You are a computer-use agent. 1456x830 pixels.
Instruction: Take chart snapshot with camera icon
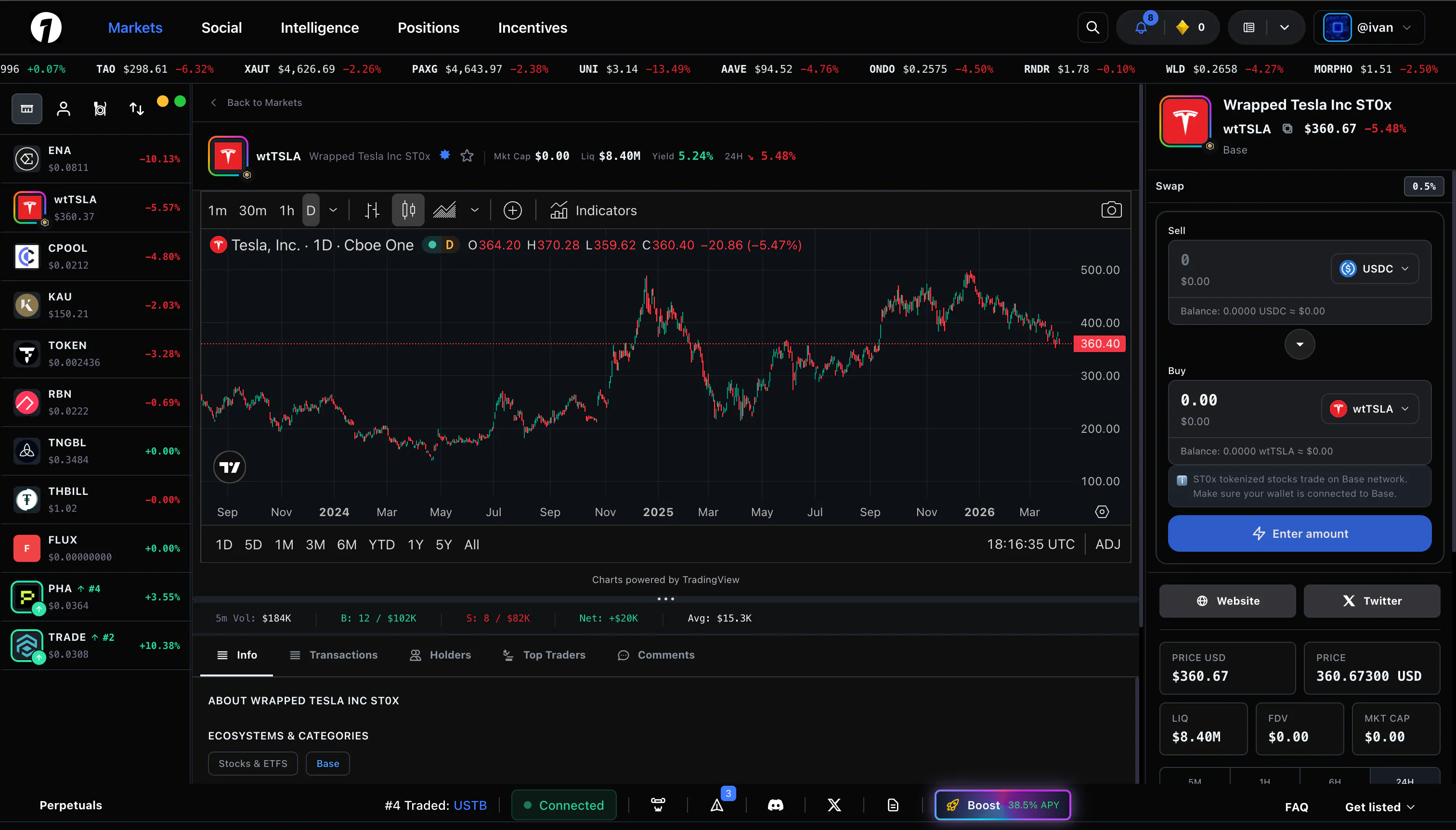[1111, 210]
